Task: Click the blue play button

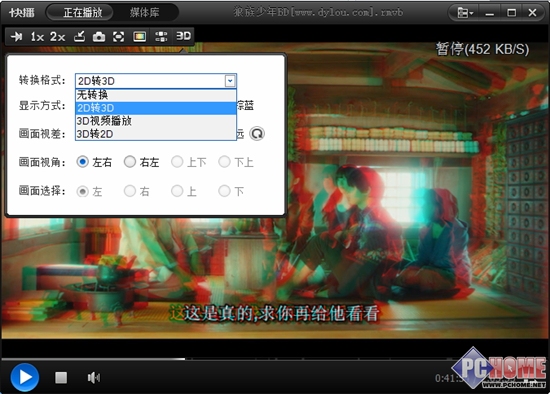Action: pyautogui.click(x=25, y=378)
